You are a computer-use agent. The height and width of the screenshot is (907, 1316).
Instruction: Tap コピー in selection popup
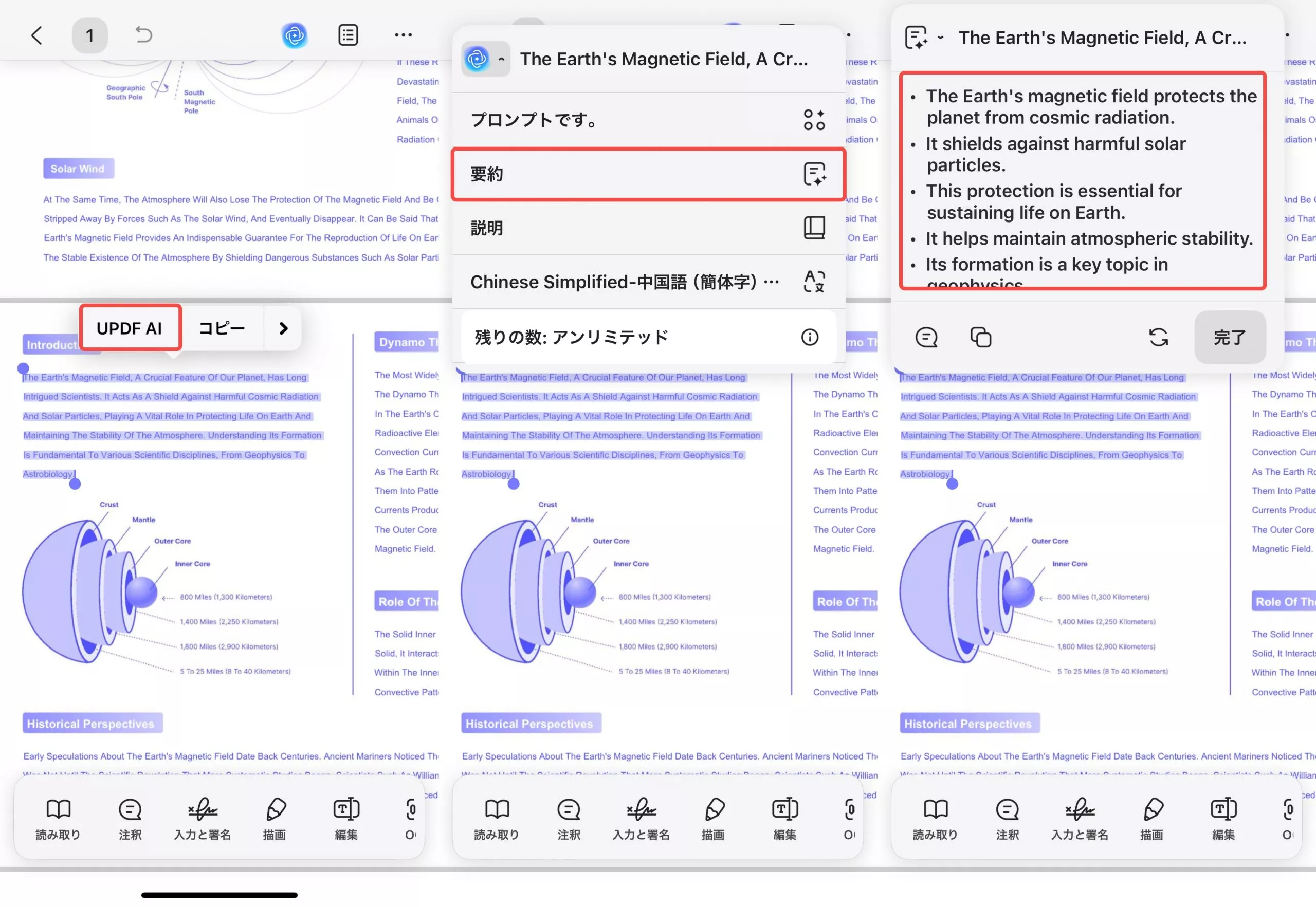(x=222, y=328)
